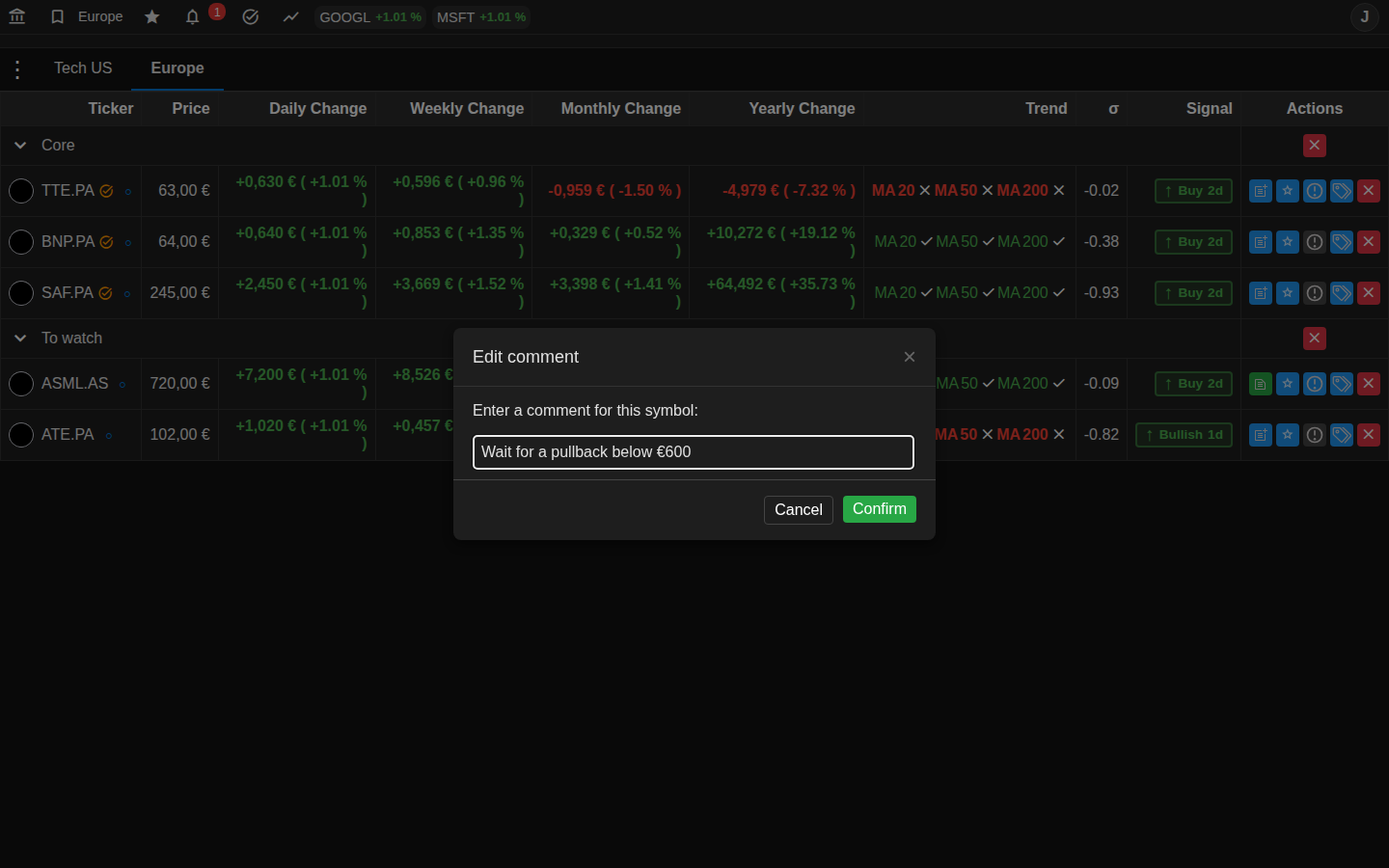Remove SAF.PA with its red X
Viewport: 1389px width, 868px height.
(1369, 293)
